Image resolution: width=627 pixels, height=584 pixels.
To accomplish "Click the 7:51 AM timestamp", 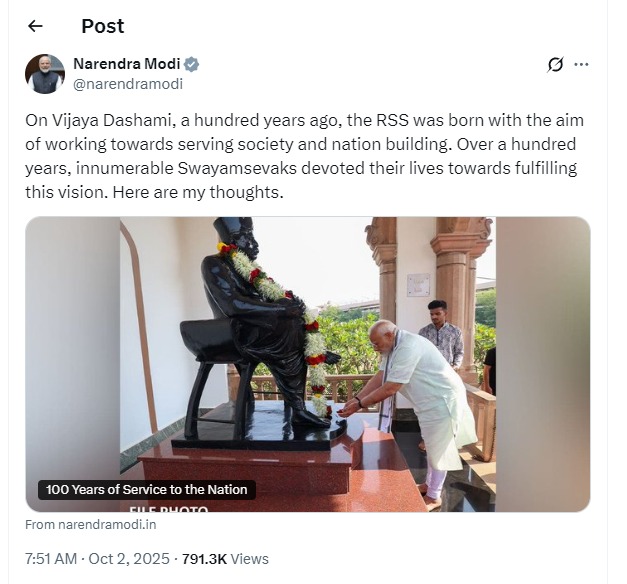I will point(51,559).
